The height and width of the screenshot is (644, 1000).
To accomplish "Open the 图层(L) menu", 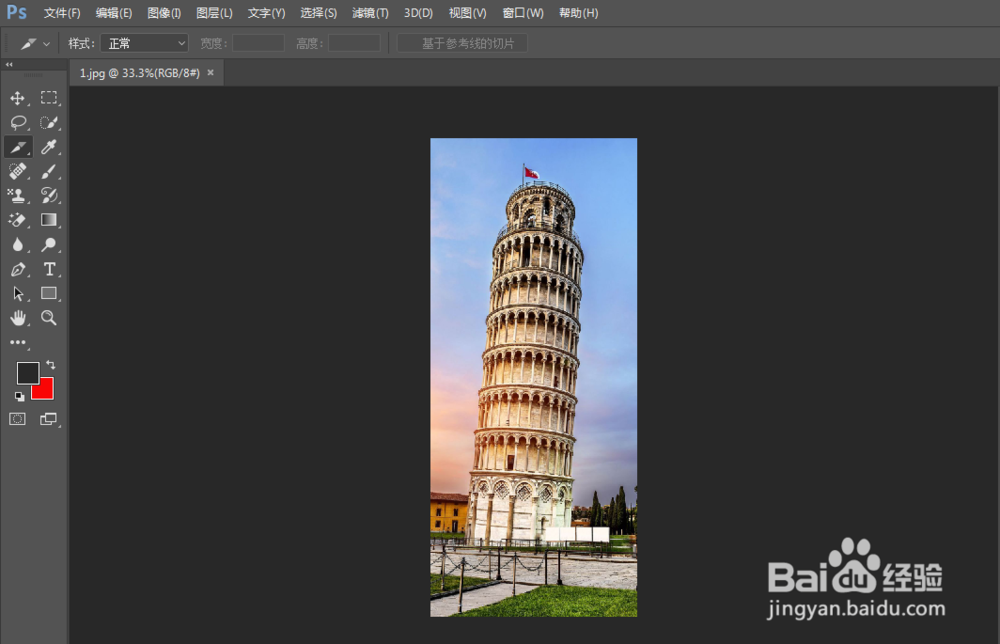I will (214, 13).
